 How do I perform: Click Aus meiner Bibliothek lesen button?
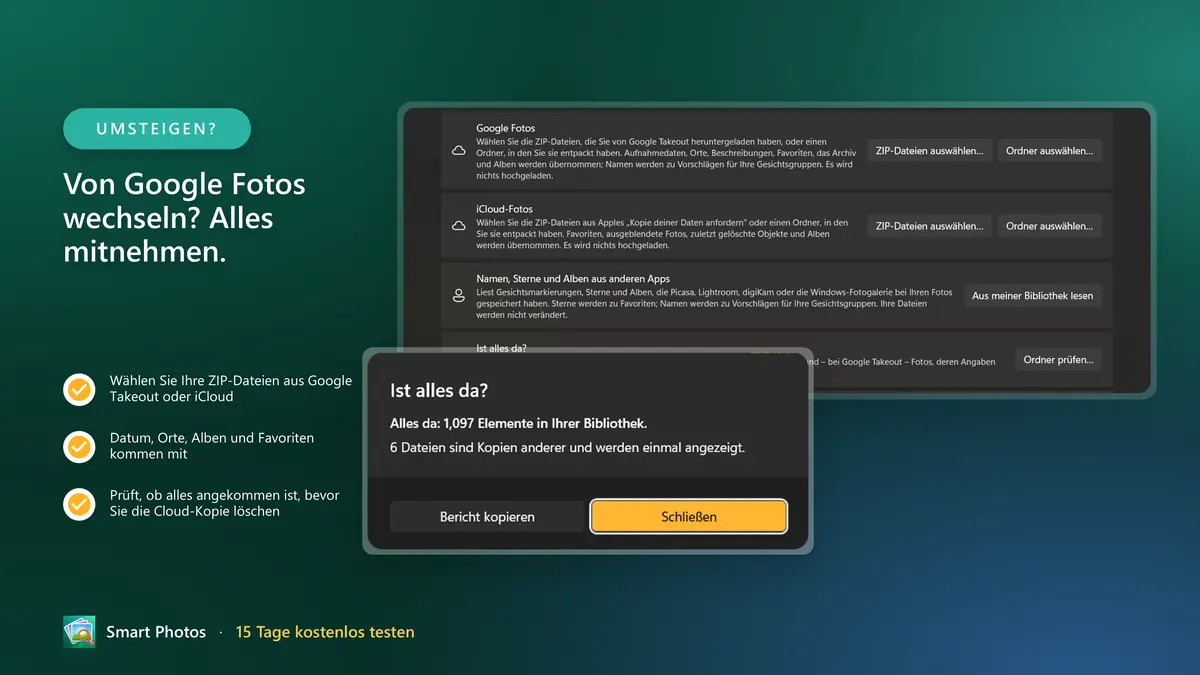[x=1032, y=296]
